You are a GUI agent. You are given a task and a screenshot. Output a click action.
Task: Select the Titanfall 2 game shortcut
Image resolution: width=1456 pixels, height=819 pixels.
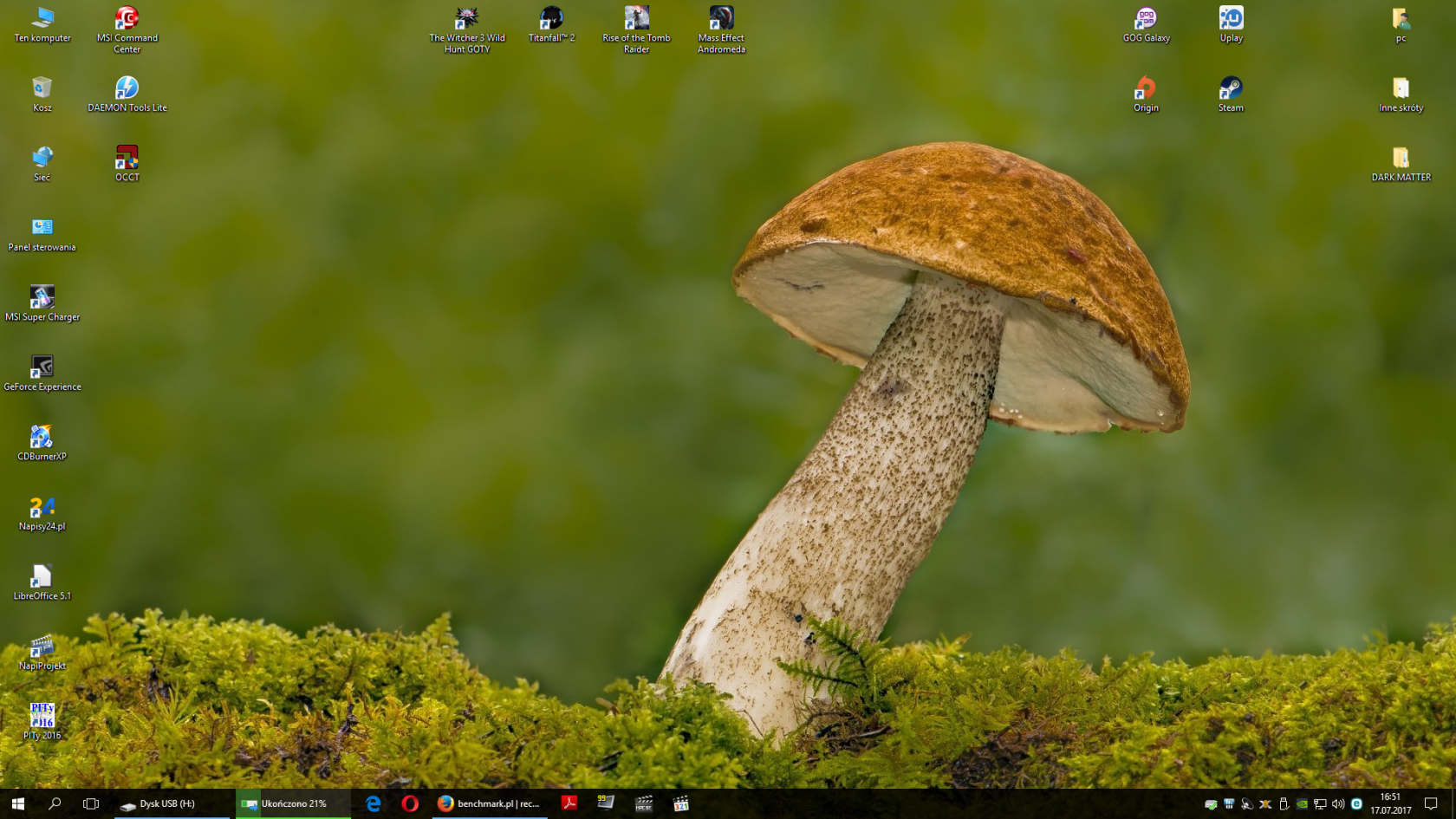tap(552, 24)
